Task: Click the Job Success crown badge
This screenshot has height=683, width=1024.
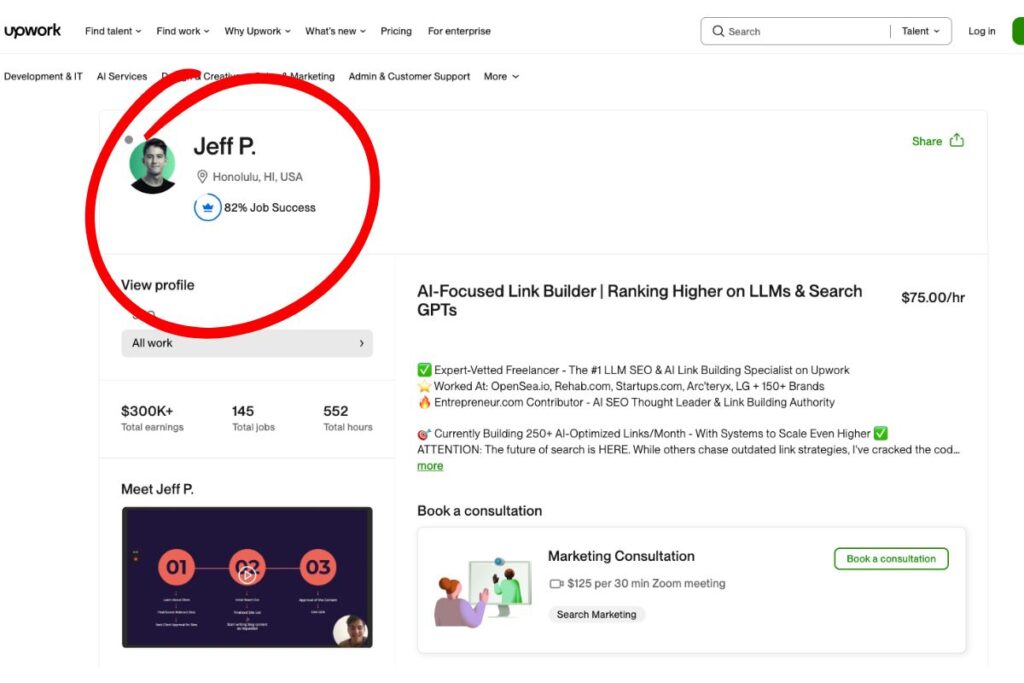Action: coord(207,208)
